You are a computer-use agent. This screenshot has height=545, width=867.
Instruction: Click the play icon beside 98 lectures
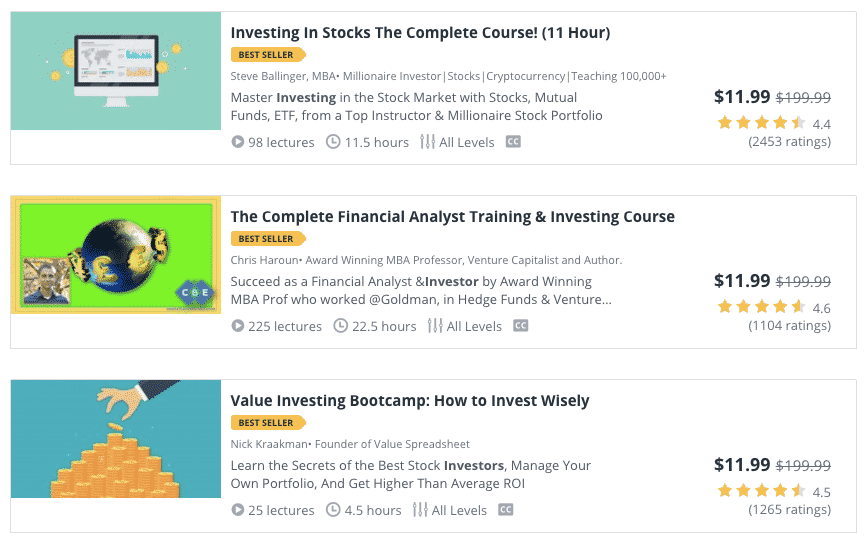[x=238, y=142]
